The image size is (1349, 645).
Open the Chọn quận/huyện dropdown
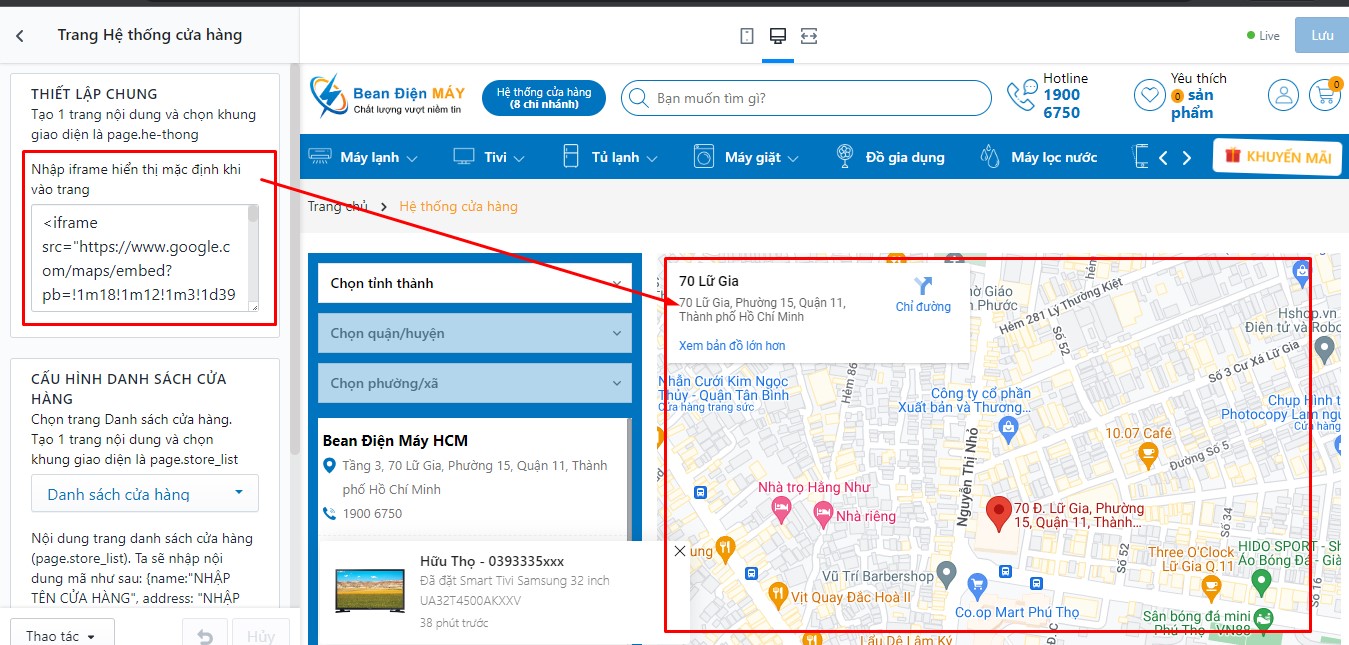pyautogui.click(x=475, y=333)
